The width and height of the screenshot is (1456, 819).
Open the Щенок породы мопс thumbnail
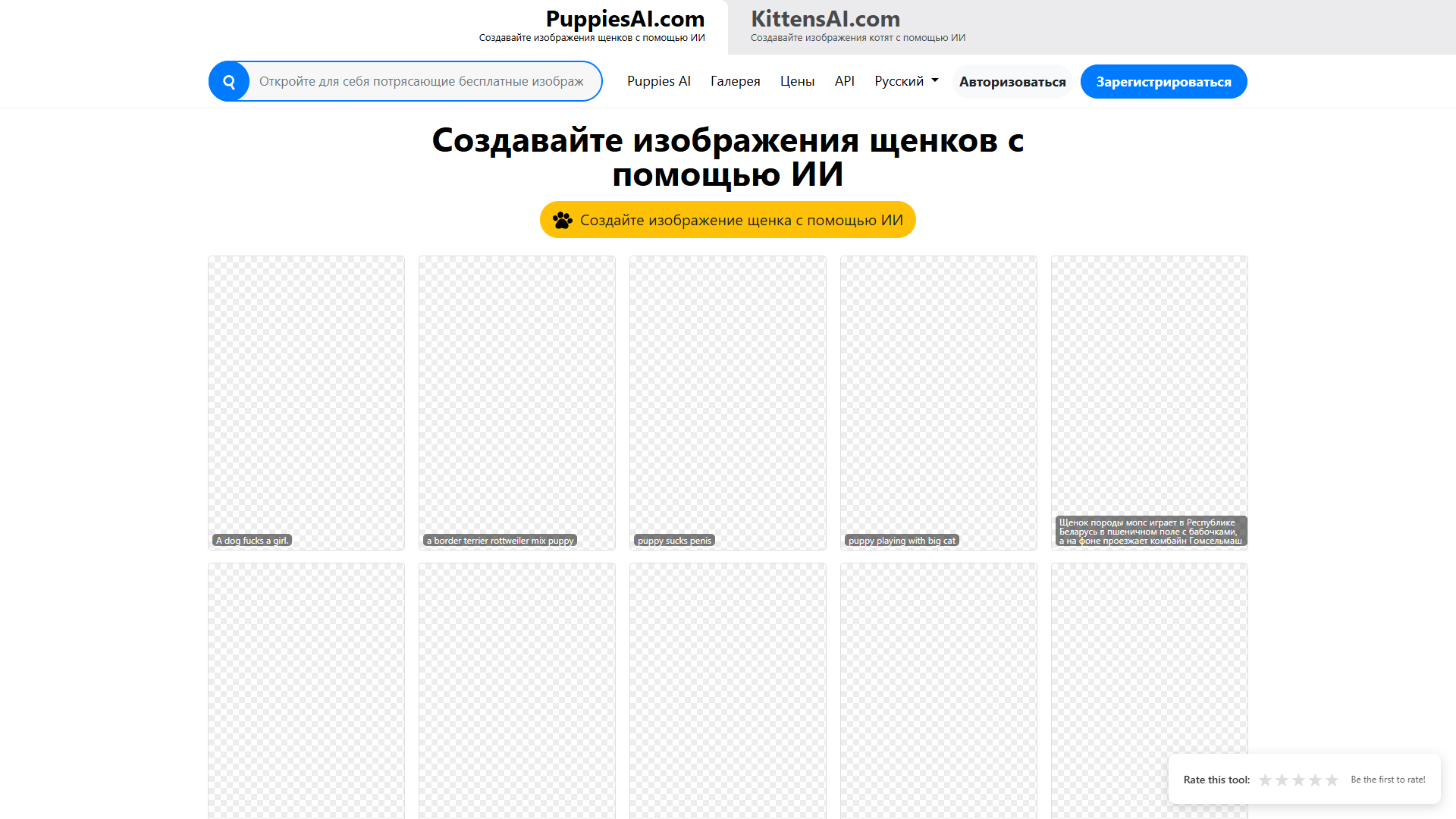pyautogui.click(x=1150, y=403)
